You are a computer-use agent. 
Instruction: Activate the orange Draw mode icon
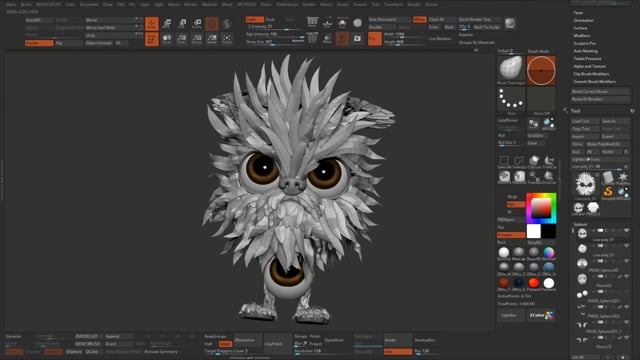point(152,24)
